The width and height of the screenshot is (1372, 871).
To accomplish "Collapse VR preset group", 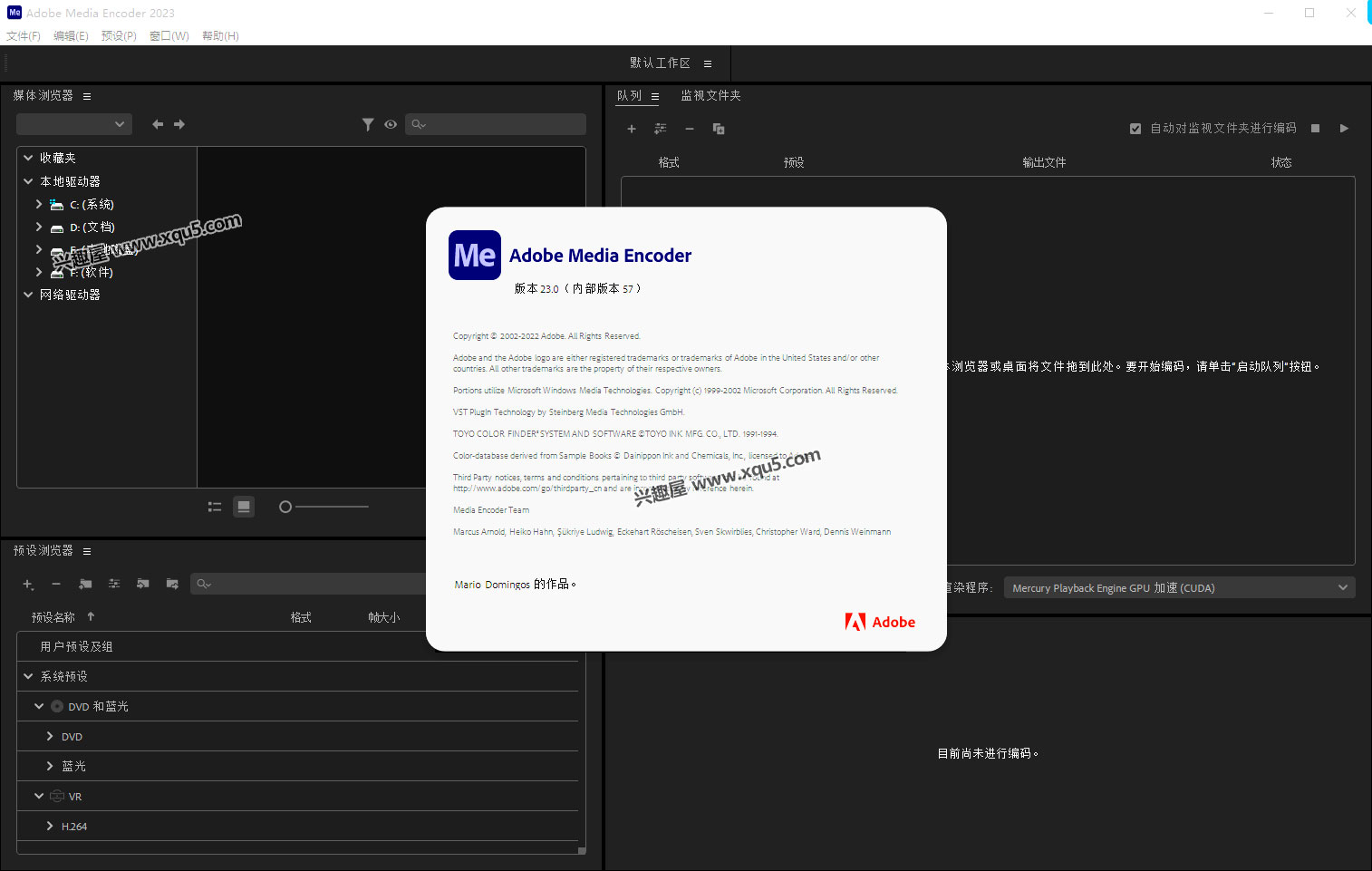I will [x=39, y=796].
